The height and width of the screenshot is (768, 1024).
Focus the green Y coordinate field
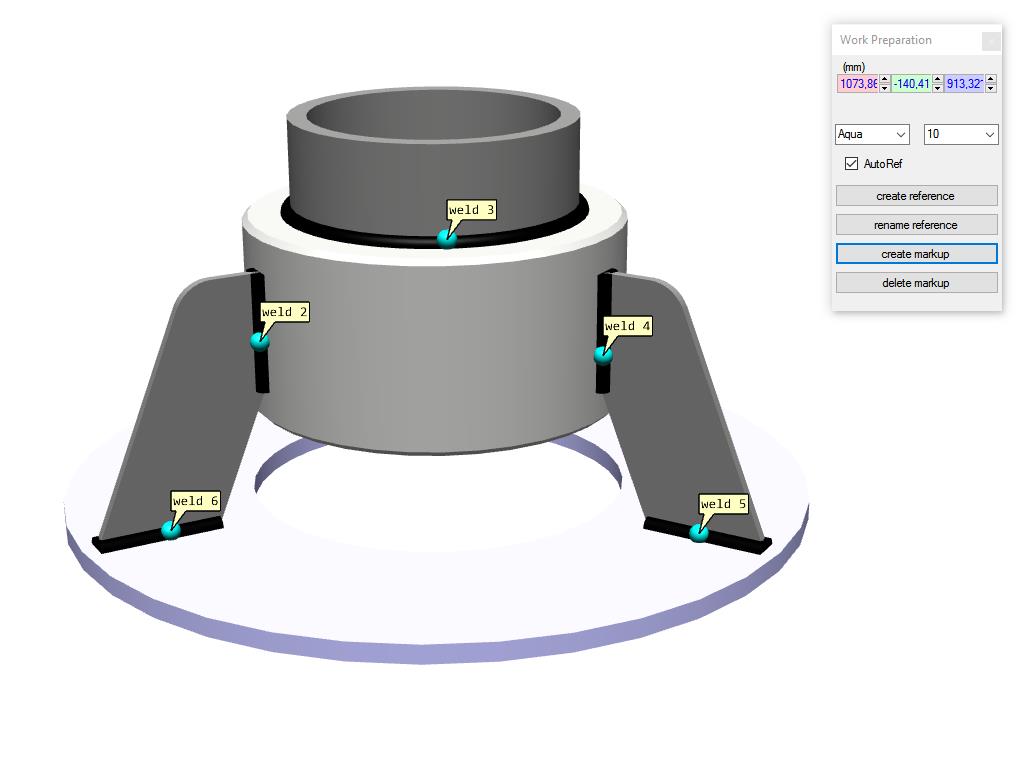[x=911, y=84]
